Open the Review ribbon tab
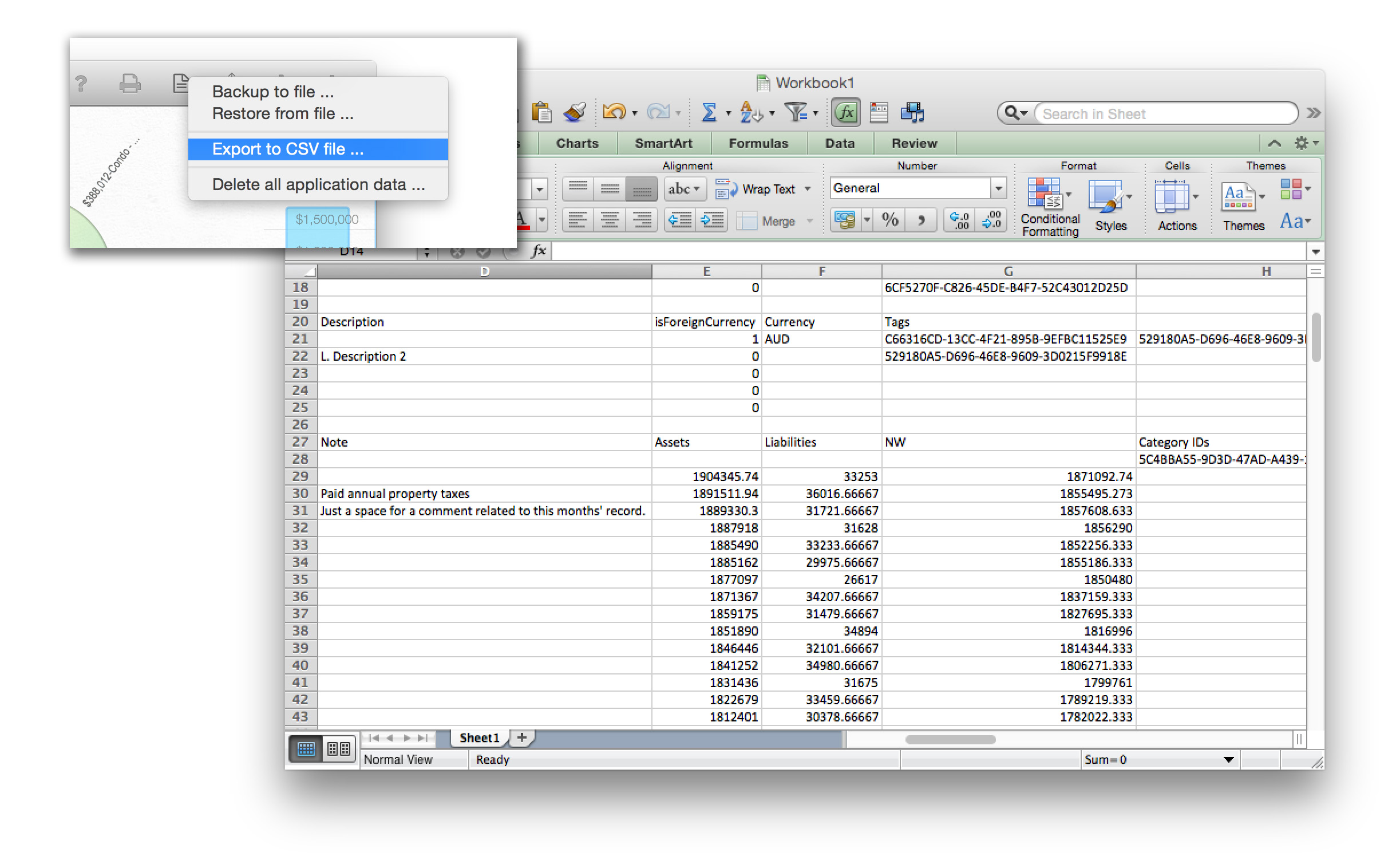1400x864 pixels. point(914,143)
